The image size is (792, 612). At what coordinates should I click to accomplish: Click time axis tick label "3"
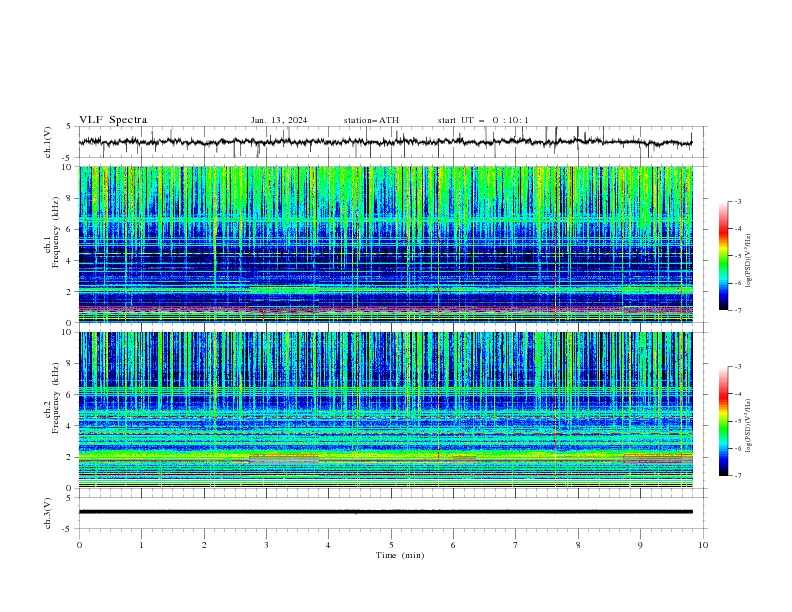point(266,545)
